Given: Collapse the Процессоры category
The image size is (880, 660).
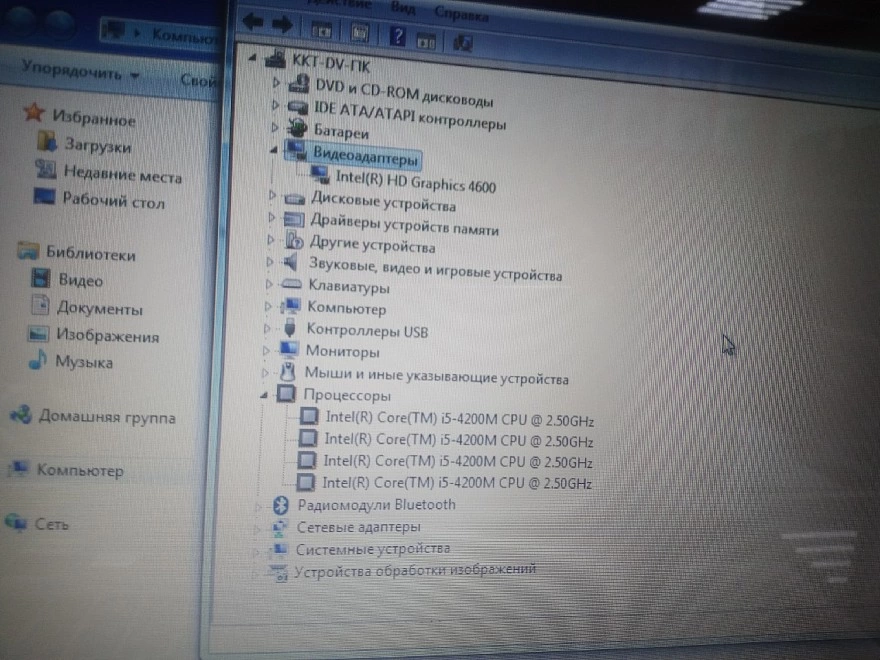Looking at the screenshot, I should [x=264, y=395].
